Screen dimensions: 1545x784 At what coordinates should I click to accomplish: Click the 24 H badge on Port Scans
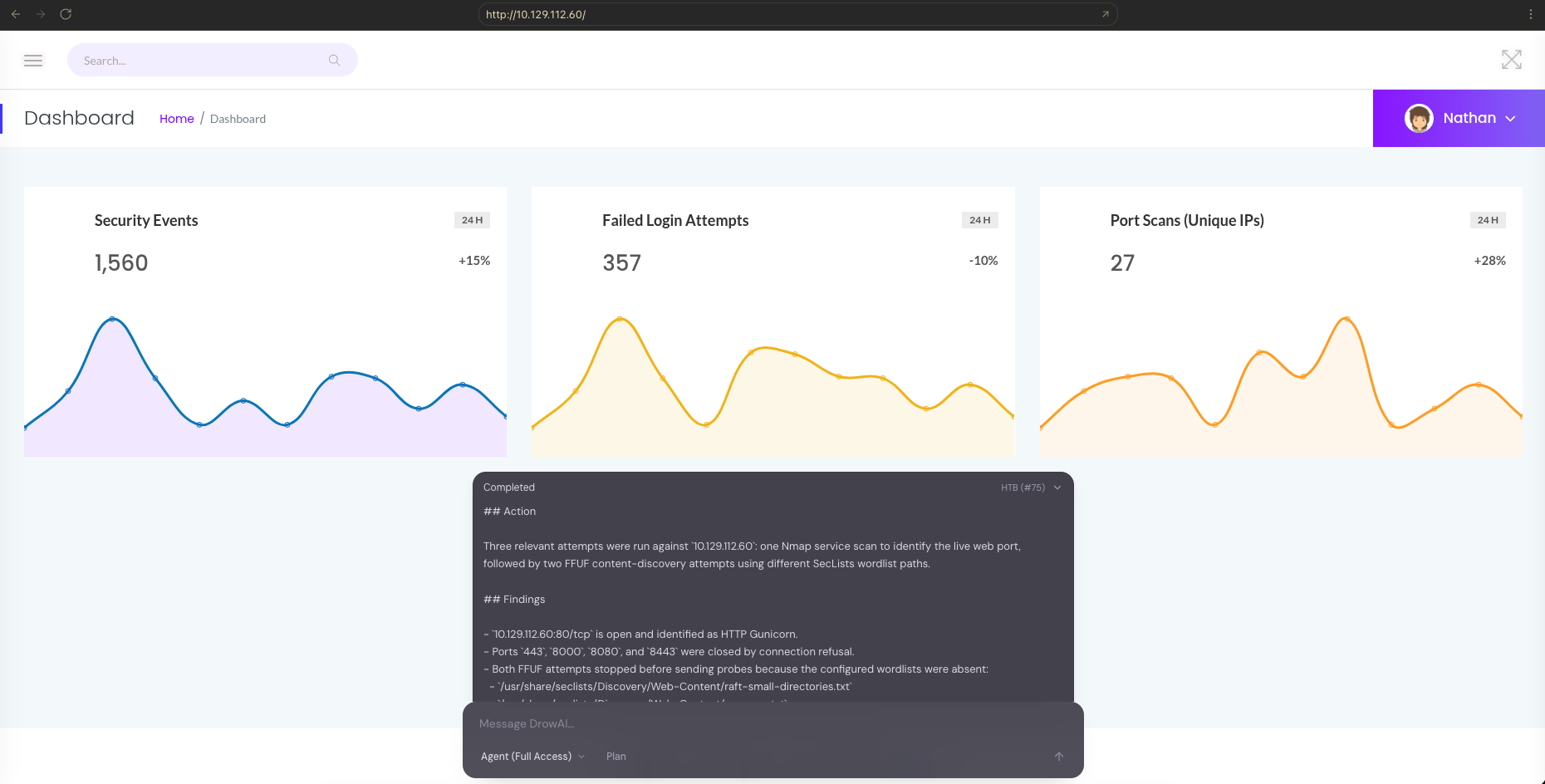[1488, 220]
